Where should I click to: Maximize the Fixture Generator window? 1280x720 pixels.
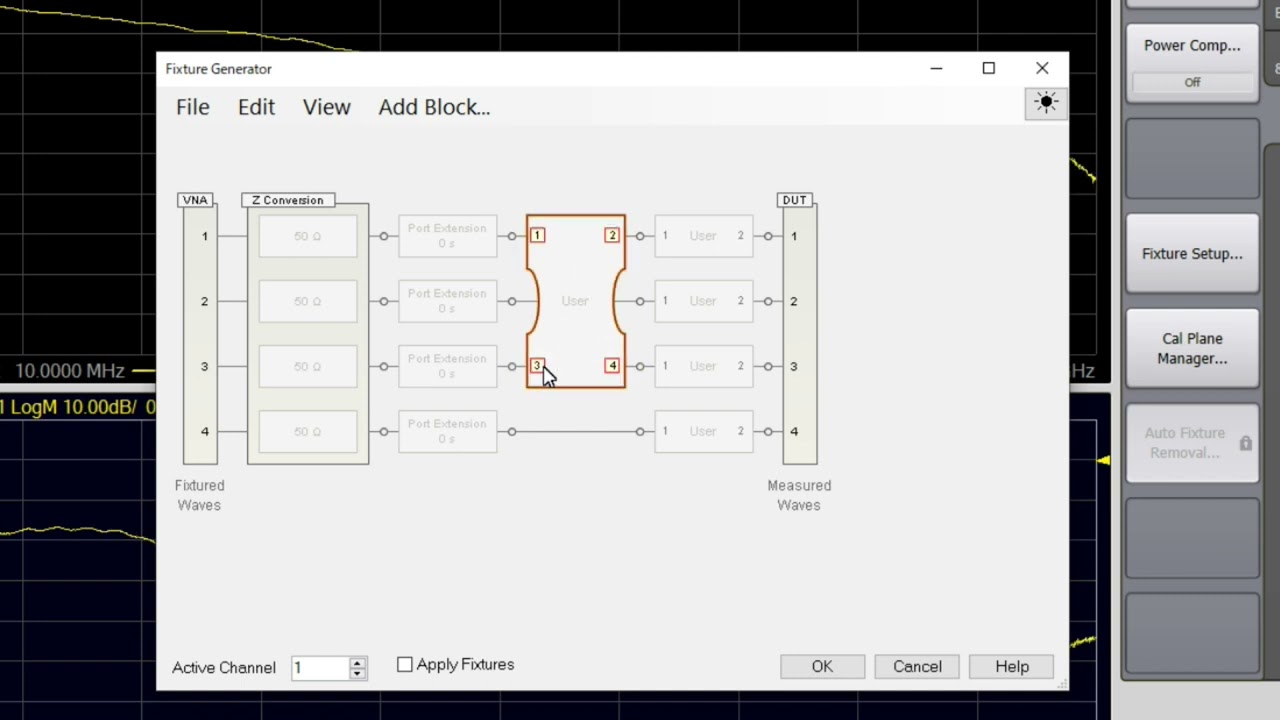[989, 68]
